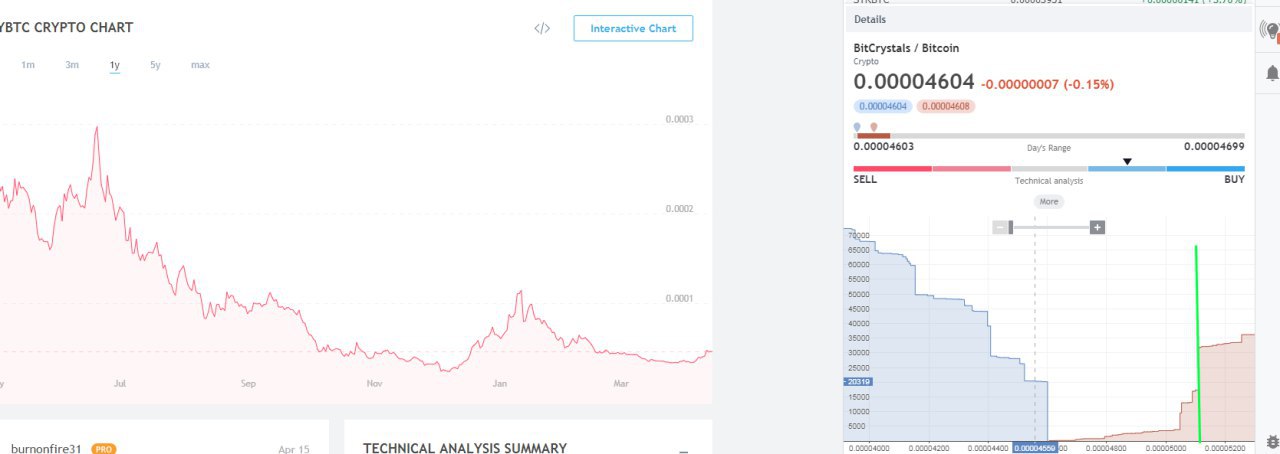Click the Jan label on chart axis

coord(501,383)
